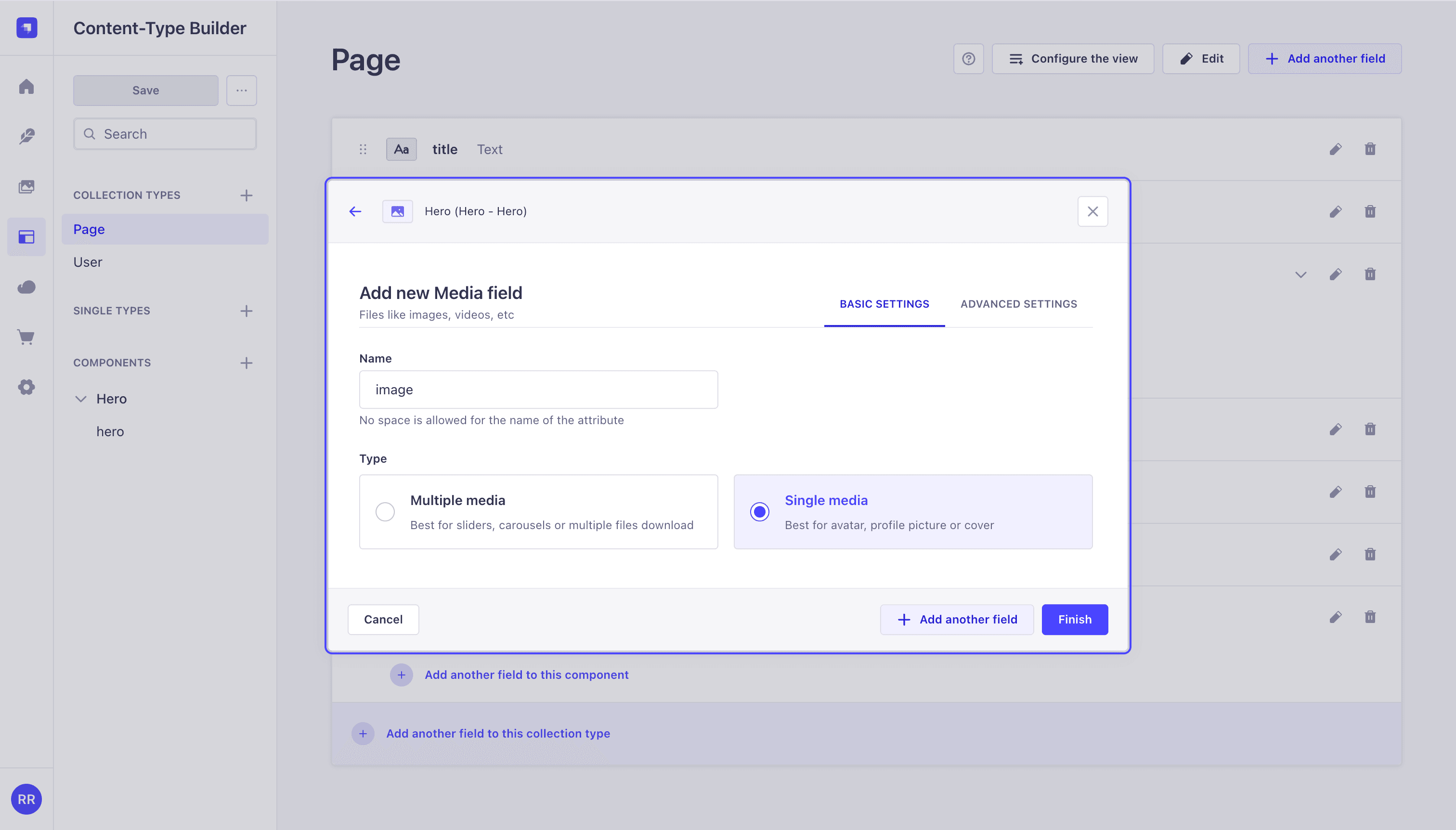The height and width of the screenshot is (830, 1456).
Task: Click the Aa text type icon
Action: coord(402,149)
